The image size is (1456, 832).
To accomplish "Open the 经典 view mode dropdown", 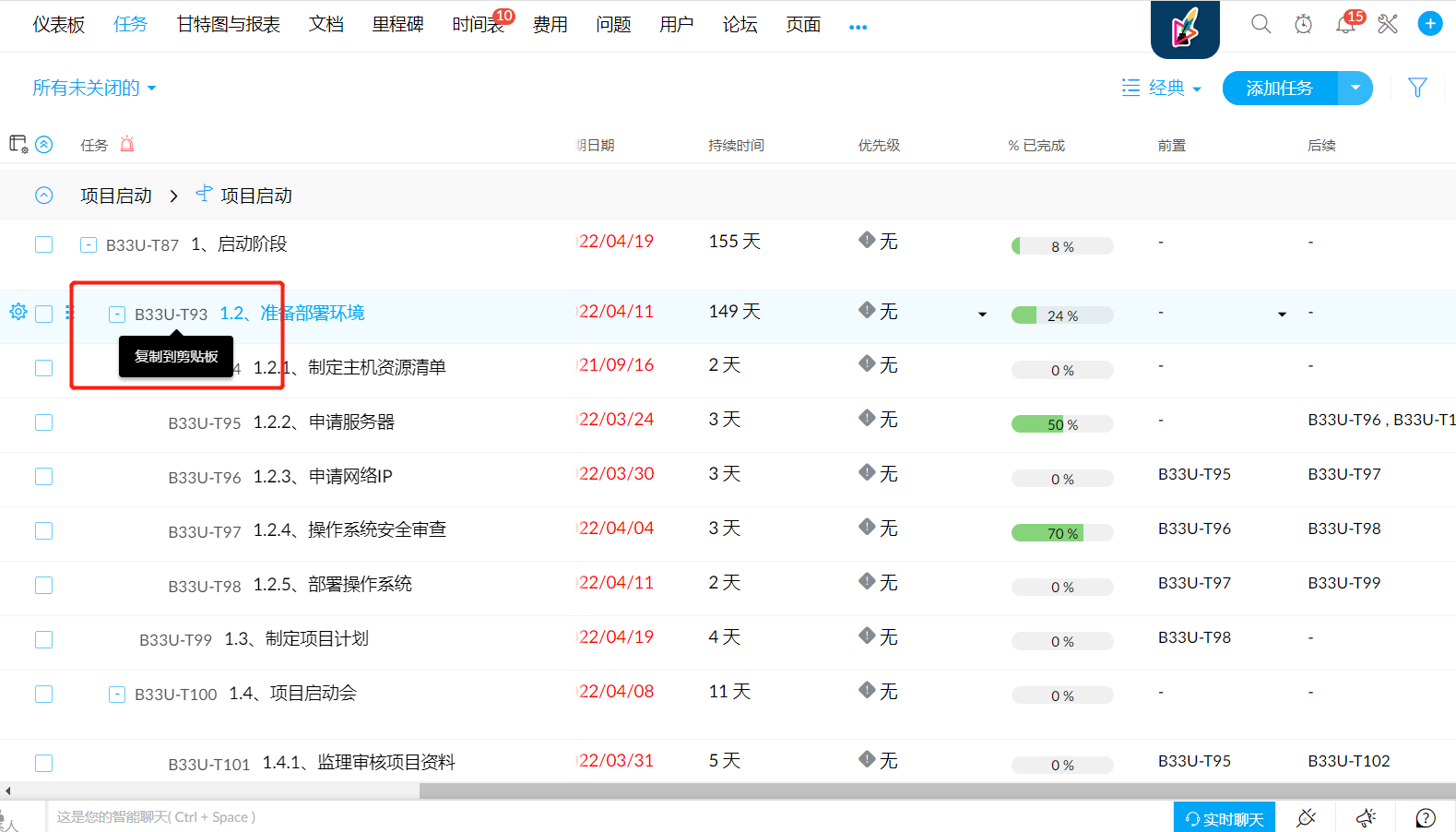I will tap(1162, 89).
